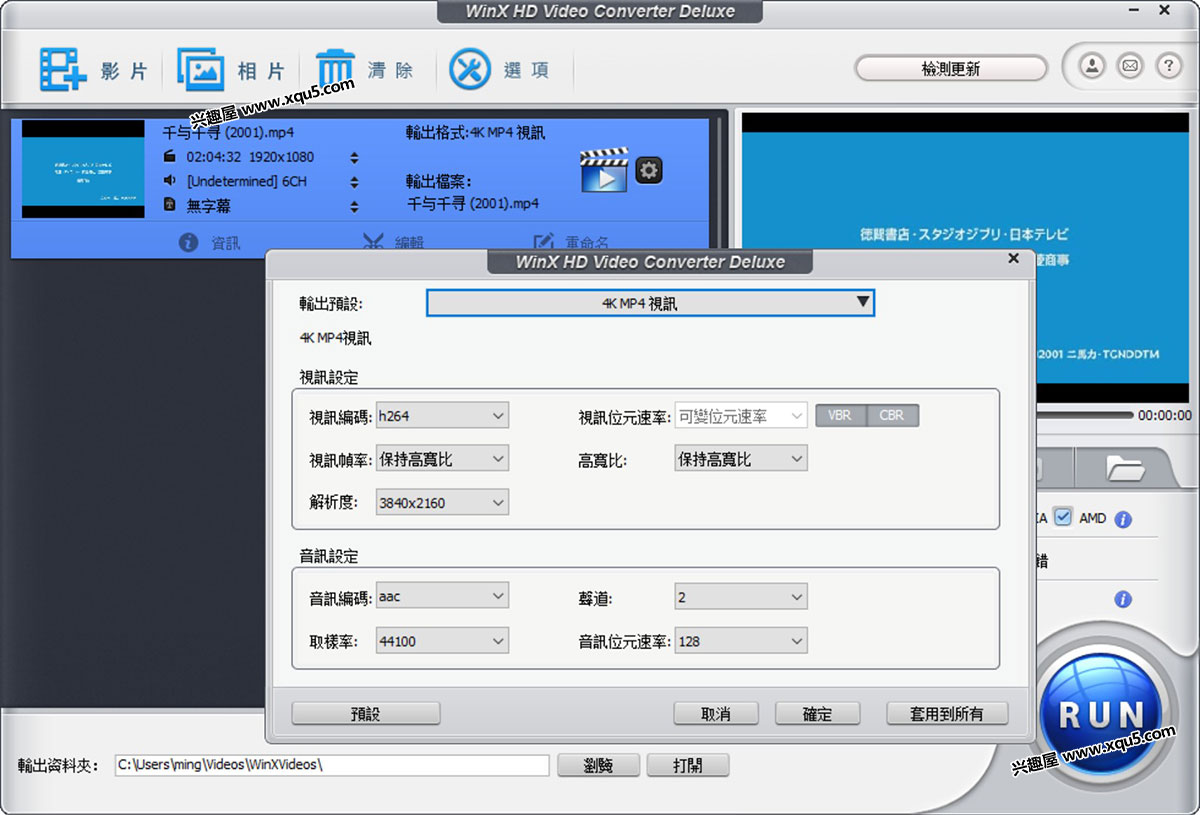Image resolution: width=1200 pixels, height=815 pixels.
Task: Toggle the AMD hardware acceleration checkbox
Action: 1063,517
